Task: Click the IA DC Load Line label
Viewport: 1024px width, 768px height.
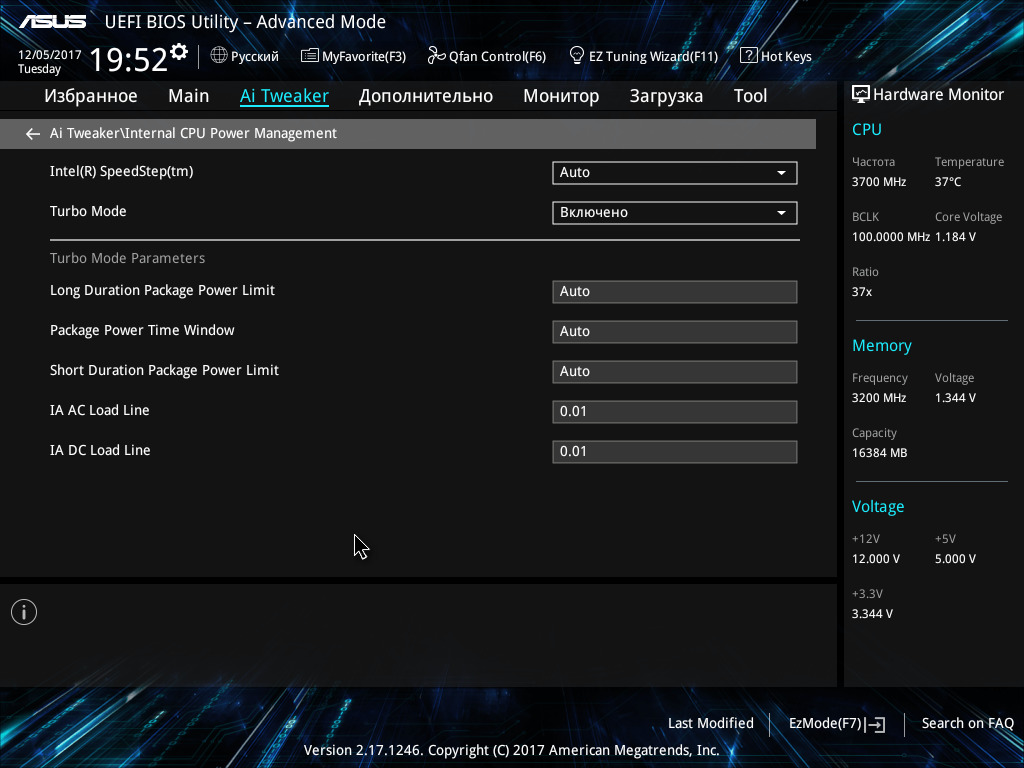Action: (x=100, y=451)
